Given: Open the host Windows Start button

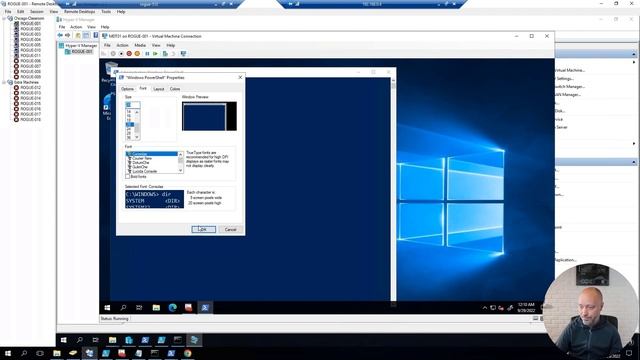Looking at the screenshot, I should (8, 353).
